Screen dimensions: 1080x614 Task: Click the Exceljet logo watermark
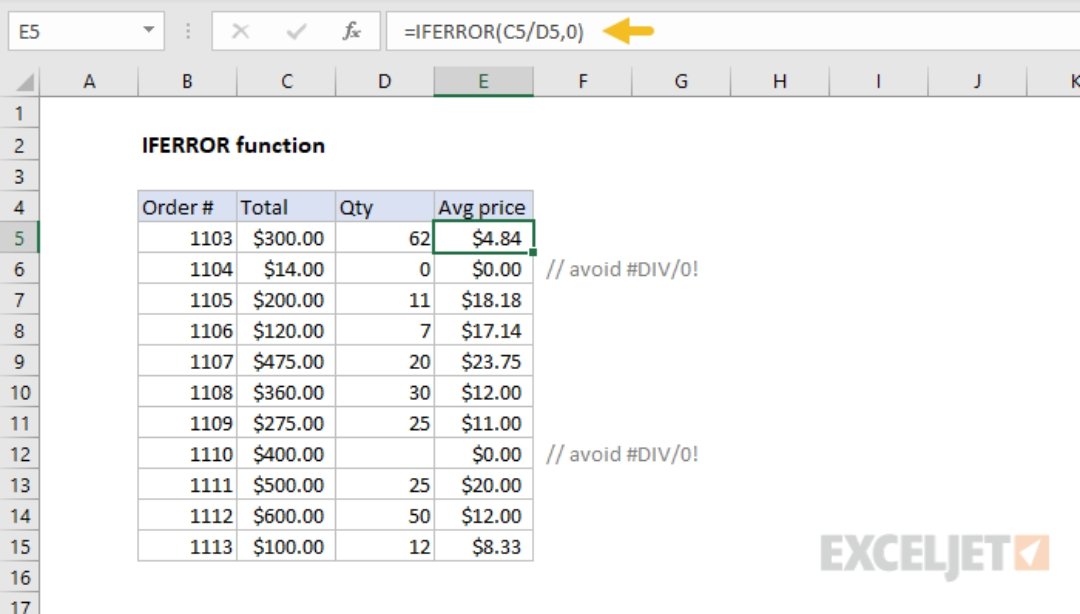(x=934, y=553)
